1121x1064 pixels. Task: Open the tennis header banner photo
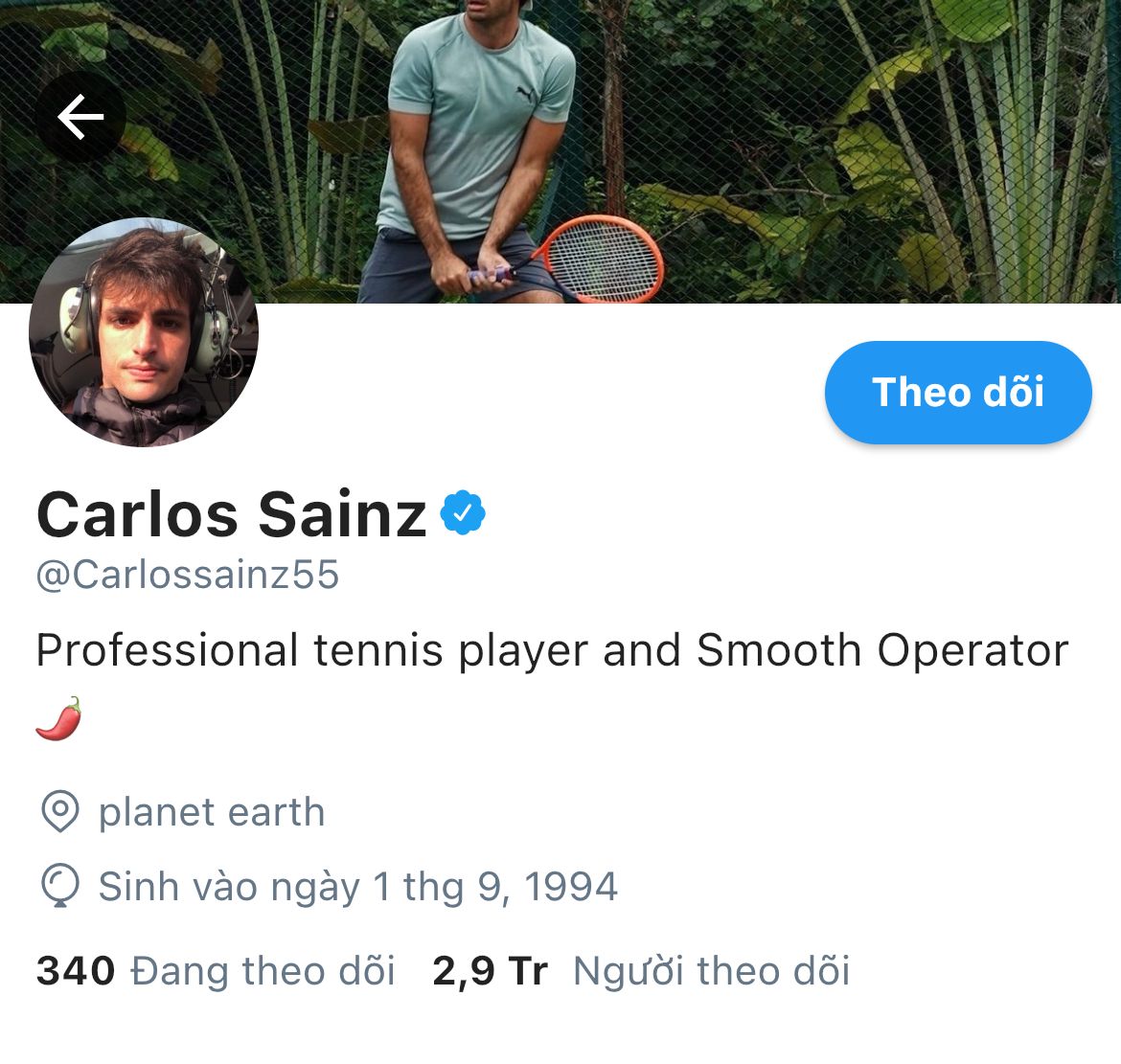(560, 151)
